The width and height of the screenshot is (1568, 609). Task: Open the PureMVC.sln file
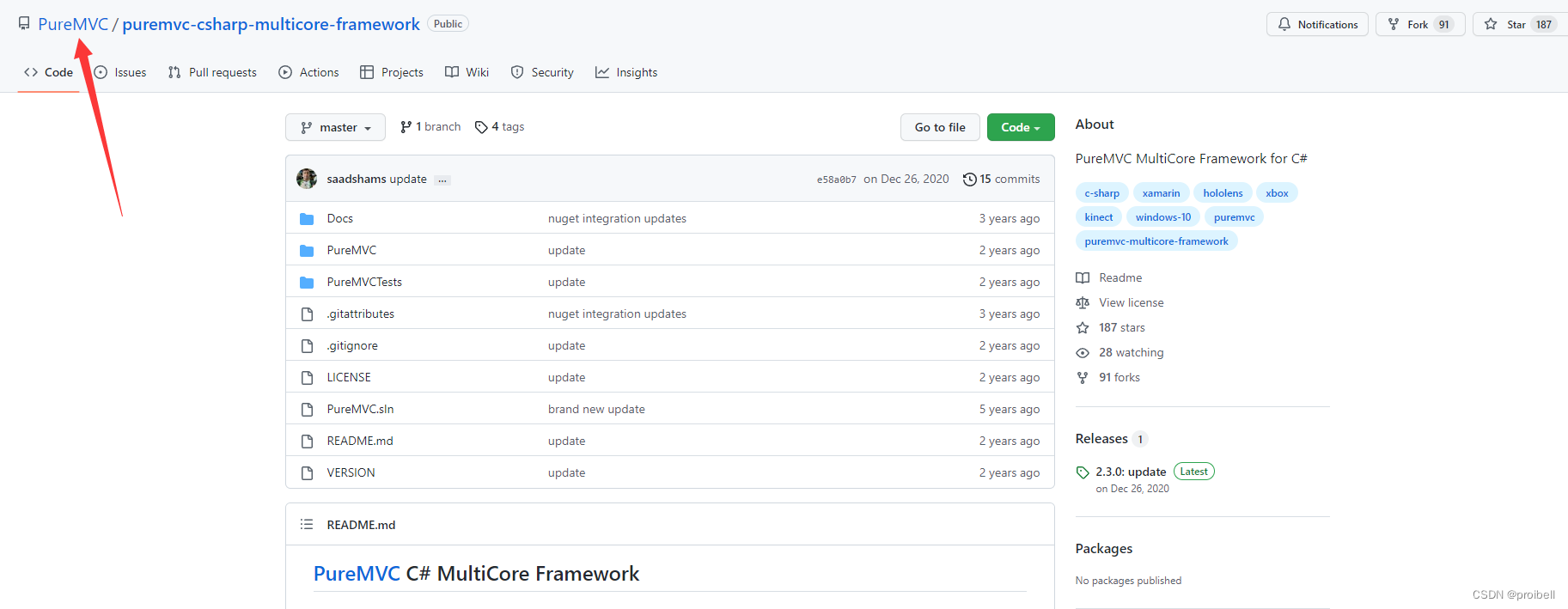pyautogui.click(x=360, y=409)
